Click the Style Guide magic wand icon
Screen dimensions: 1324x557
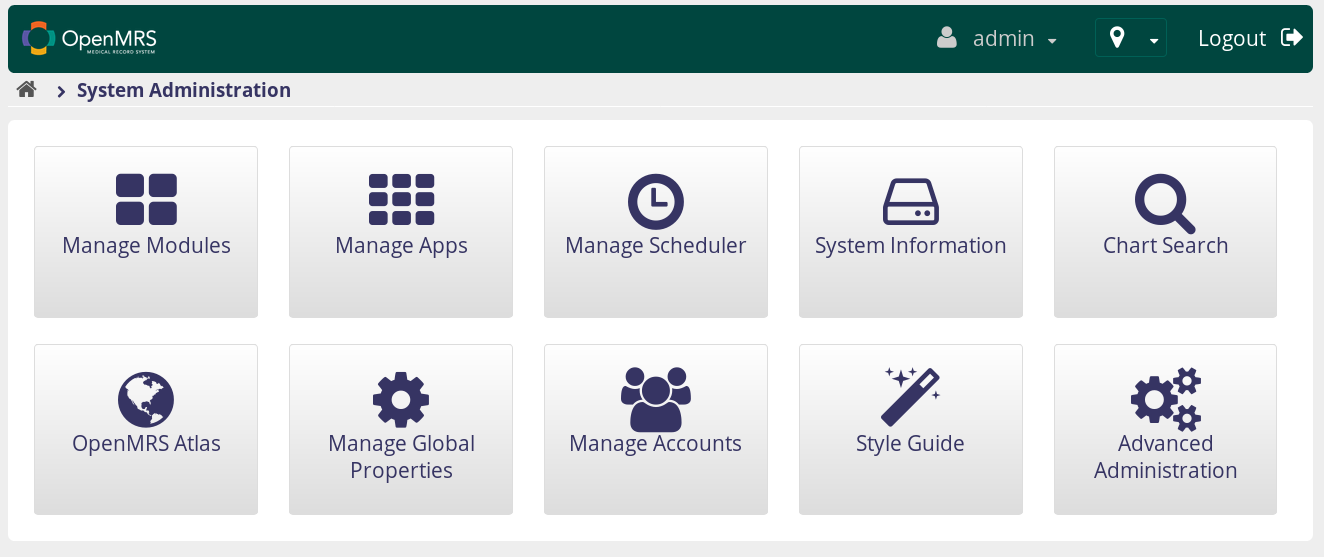(911, 397)
